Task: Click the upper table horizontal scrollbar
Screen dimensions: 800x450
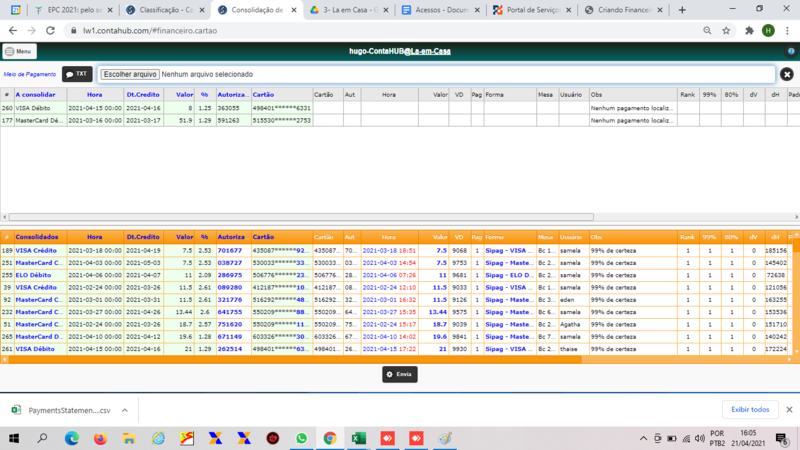Action: coord(301,217)
